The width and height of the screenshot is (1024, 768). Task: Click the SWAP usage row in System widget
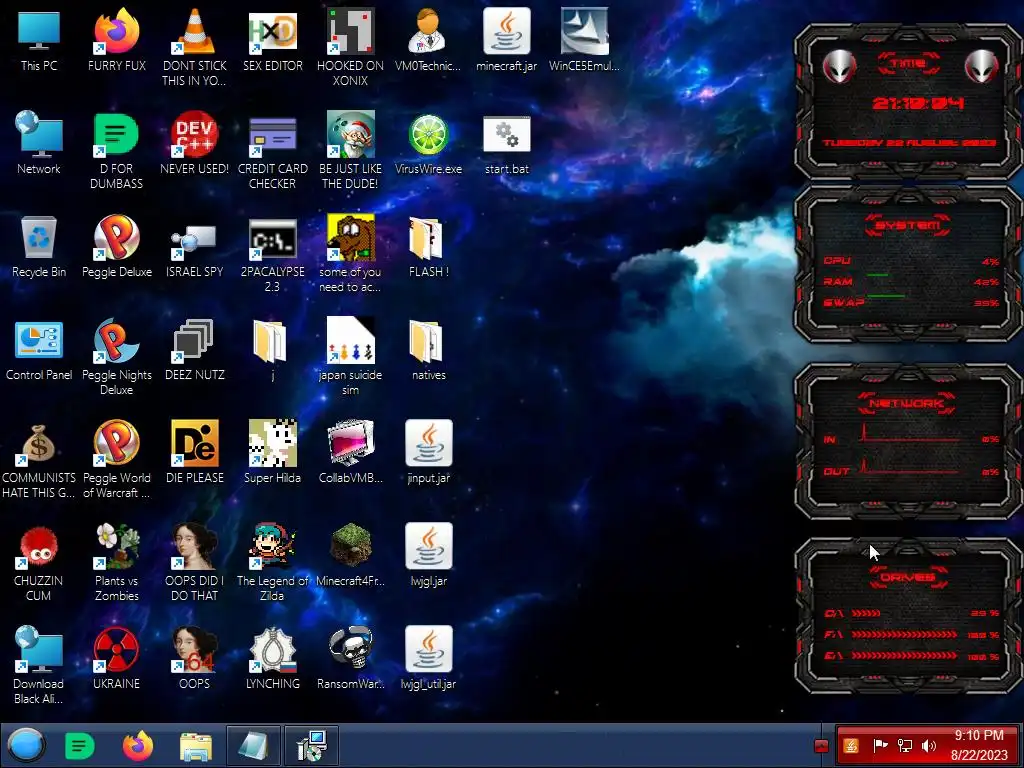pyautogui.click(x=910, y=302)
